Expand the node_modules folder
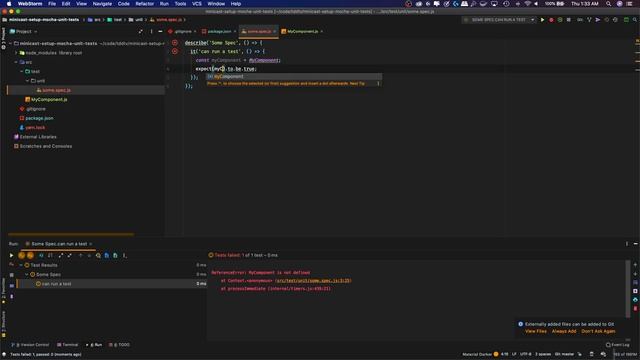 16,53
